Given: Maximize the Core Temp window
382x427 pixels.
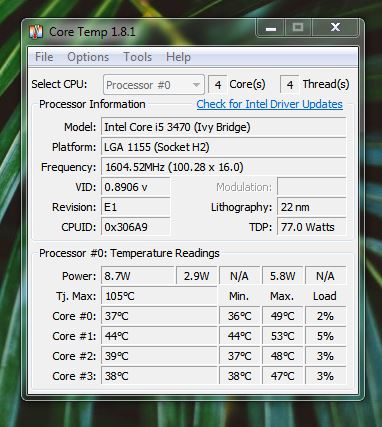Looking at the screenshot, I should pos(298,28).
